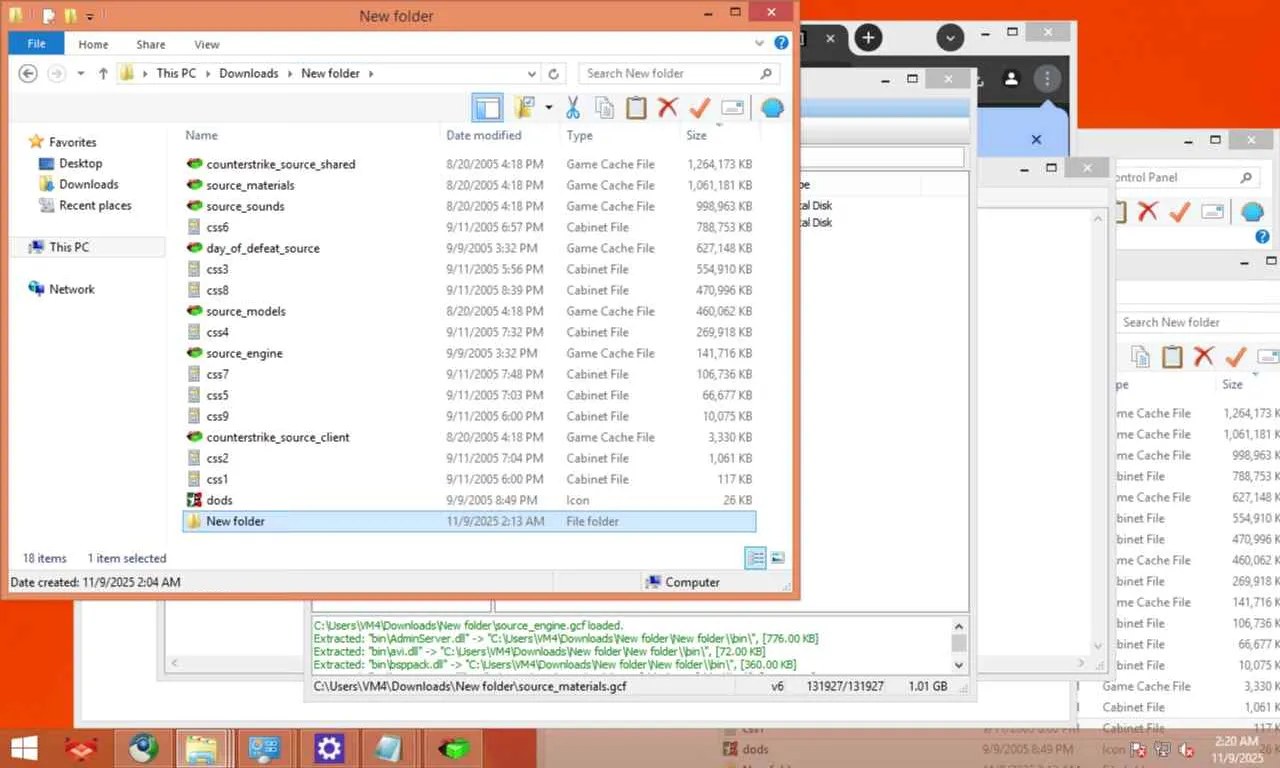
Task: Open the dropdown arrow beside Folder Options icon
Action: [x=548, y=107]
